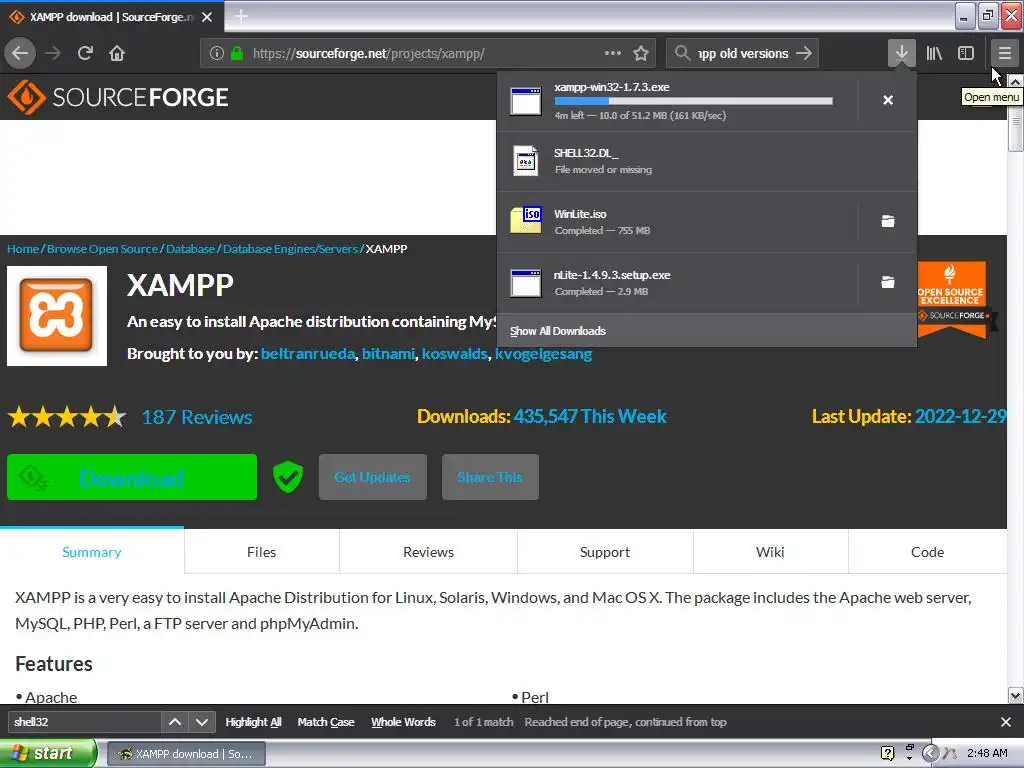
Task: Click the nLite setup exe file icon
Action: click(x=526, y=283)
